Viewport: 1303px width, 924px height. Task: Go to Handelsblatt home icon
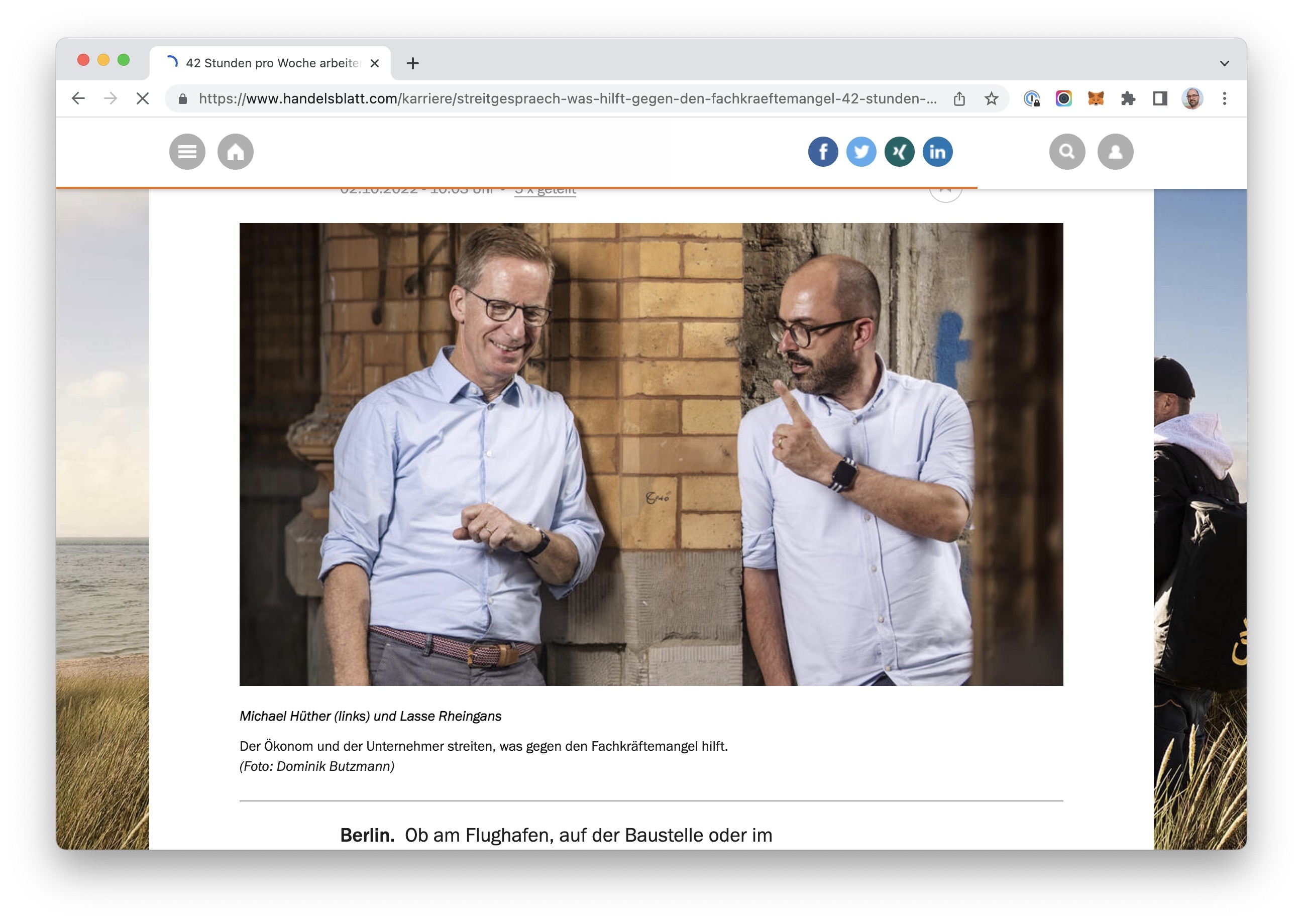click(235, 152)
